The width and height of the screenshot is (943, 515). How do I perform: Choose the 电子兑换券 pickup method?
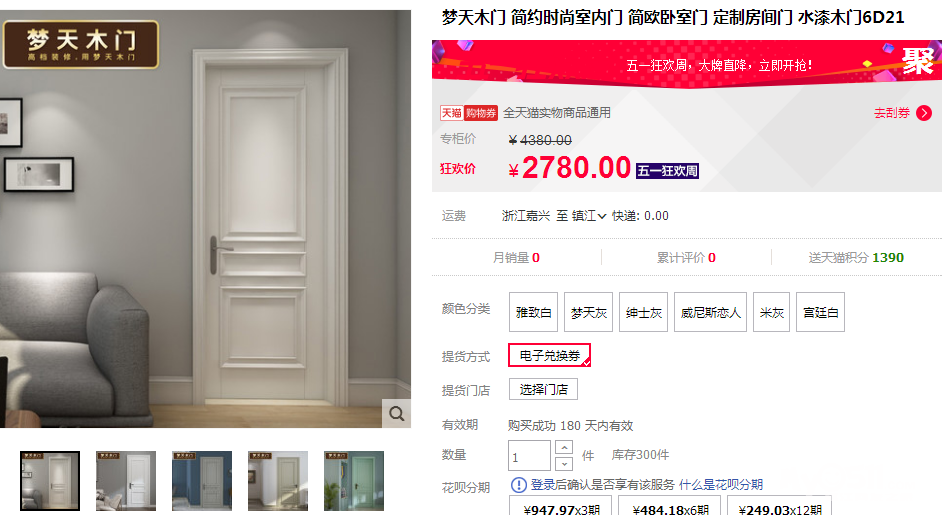(x=550, y=356)
